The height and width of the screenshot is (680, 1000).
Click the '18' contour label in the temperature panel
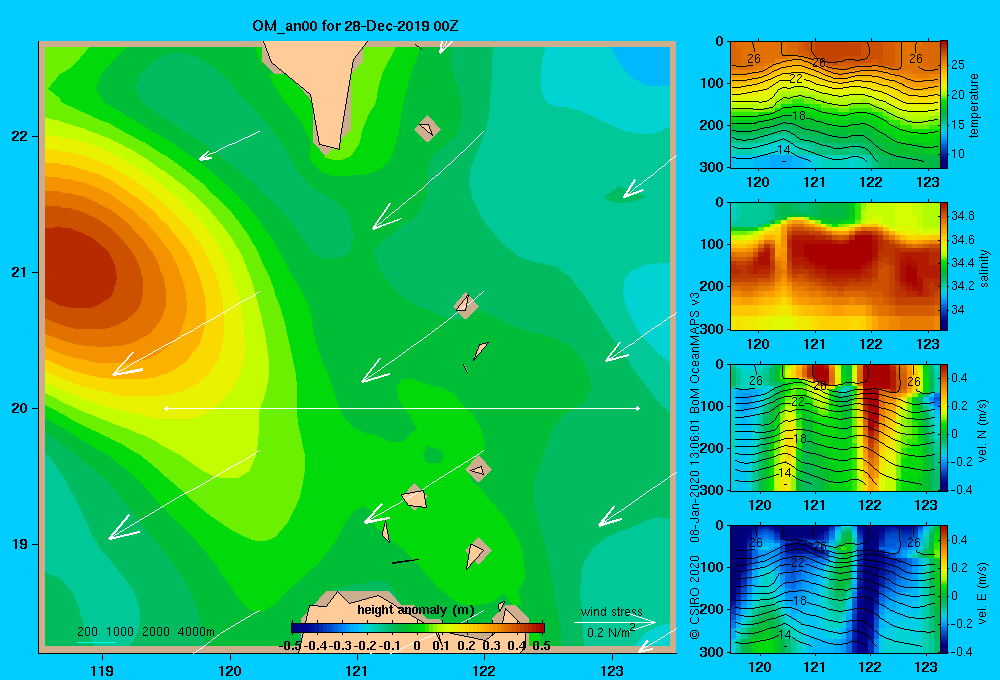(798, 116)
